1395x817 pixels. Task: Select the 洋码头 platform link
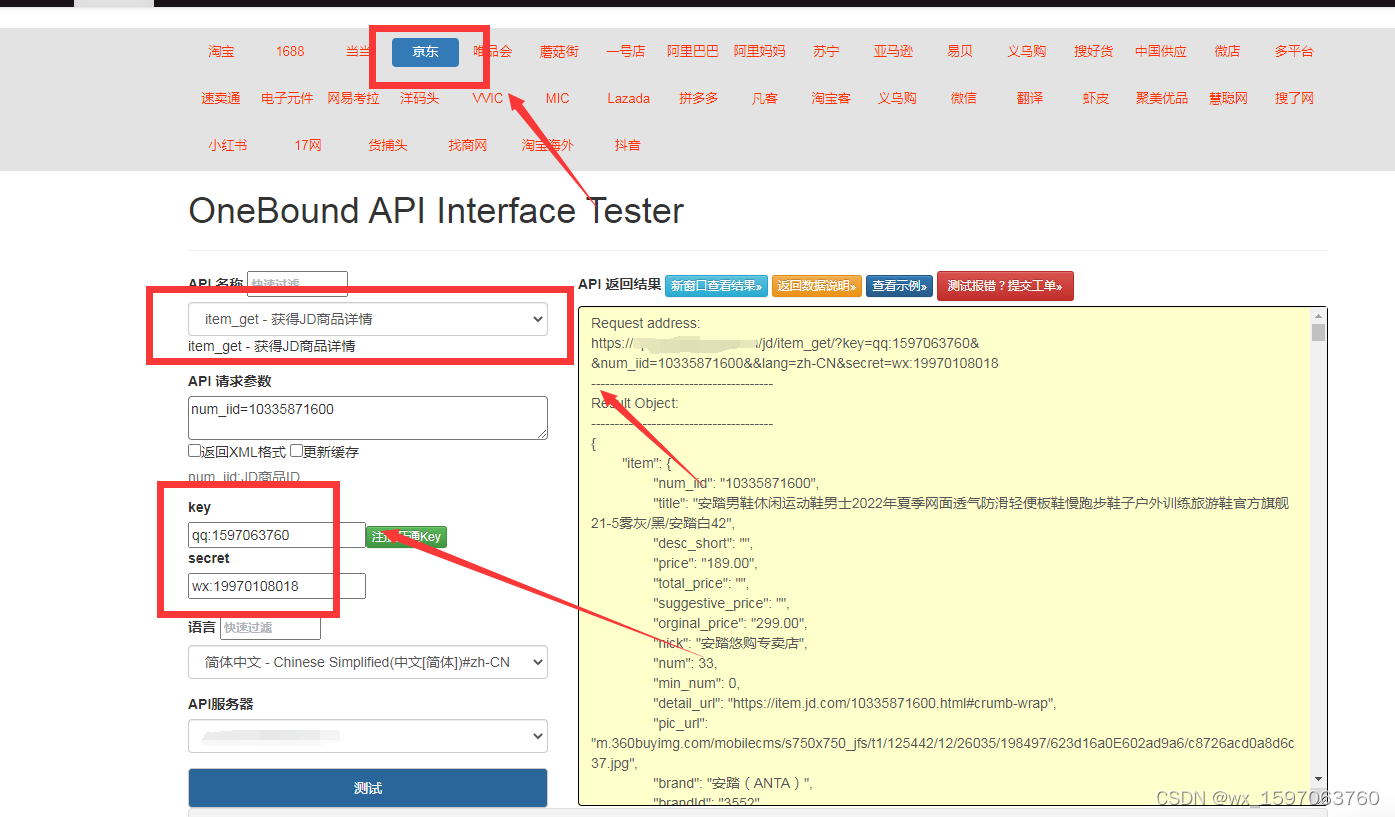point(420,98)
